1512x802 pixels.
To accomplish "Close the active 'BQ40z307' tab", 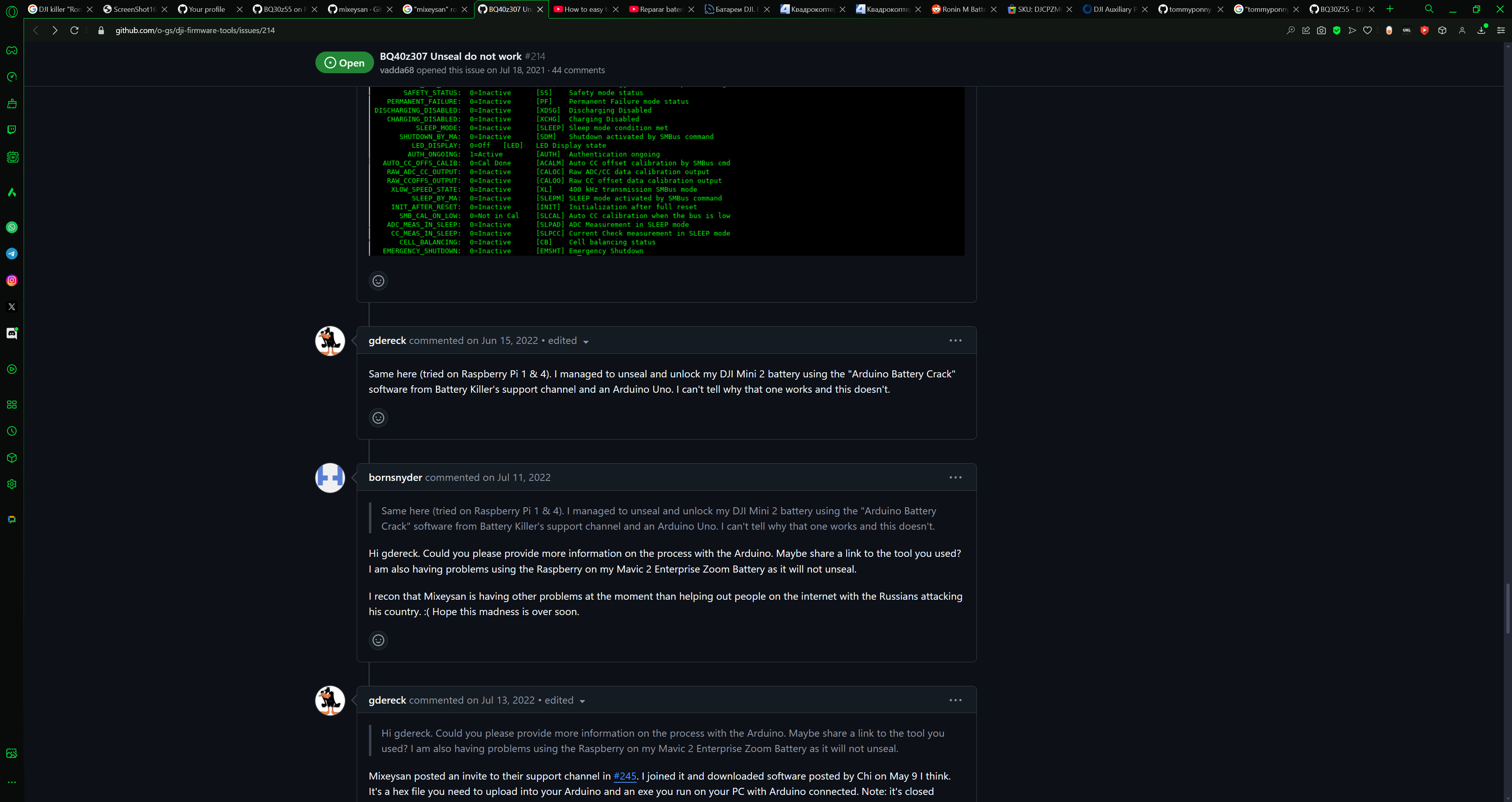I will tap(540, 9).
